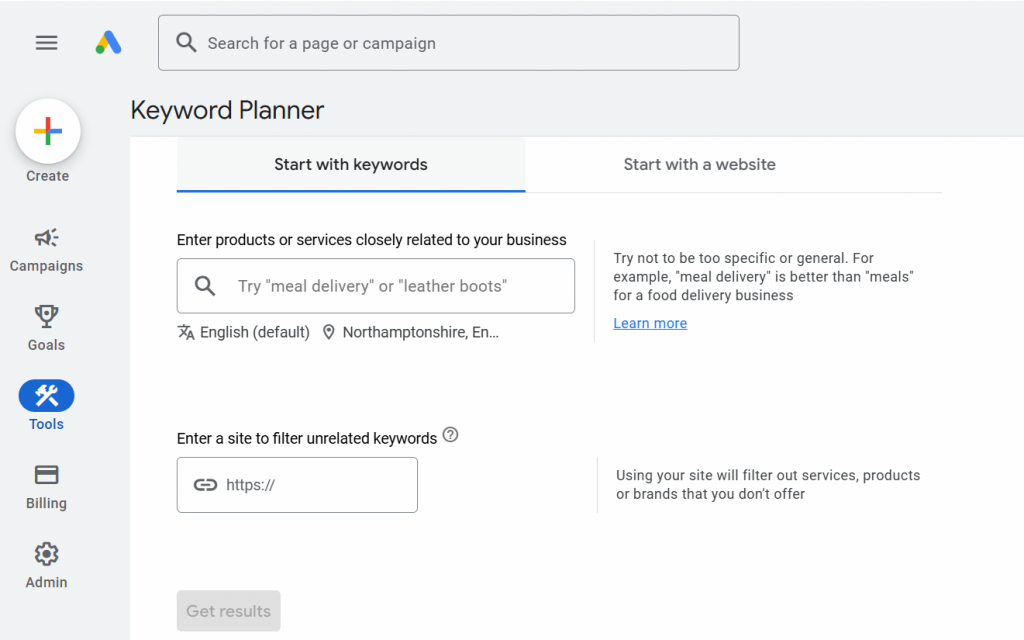This screenshot has width=1024, height=640.
Task: Open the hamburger main menu
Action: [x=46, y=43]
